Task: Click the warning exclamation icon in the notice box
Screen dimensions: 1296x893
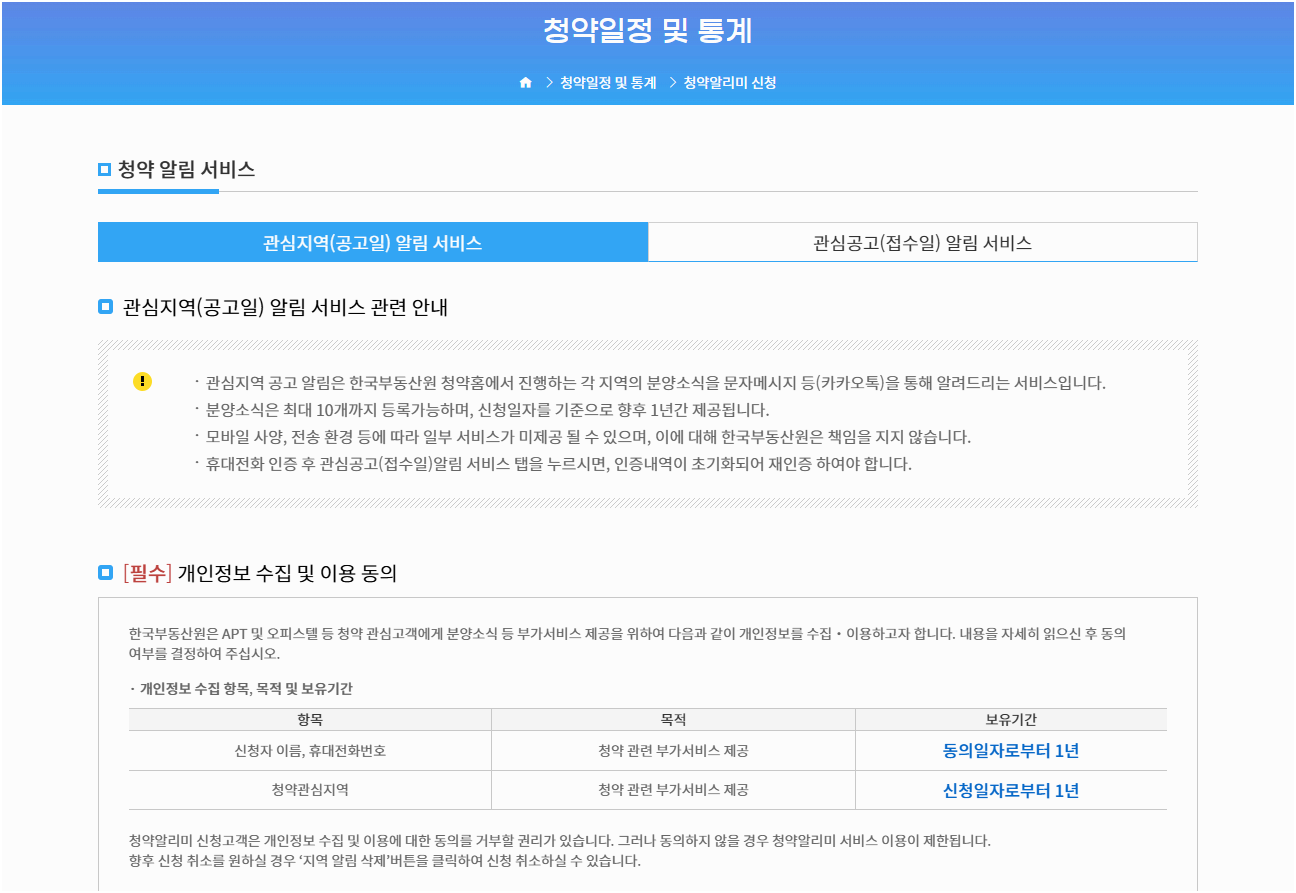Action: click(x=143, y=381)
